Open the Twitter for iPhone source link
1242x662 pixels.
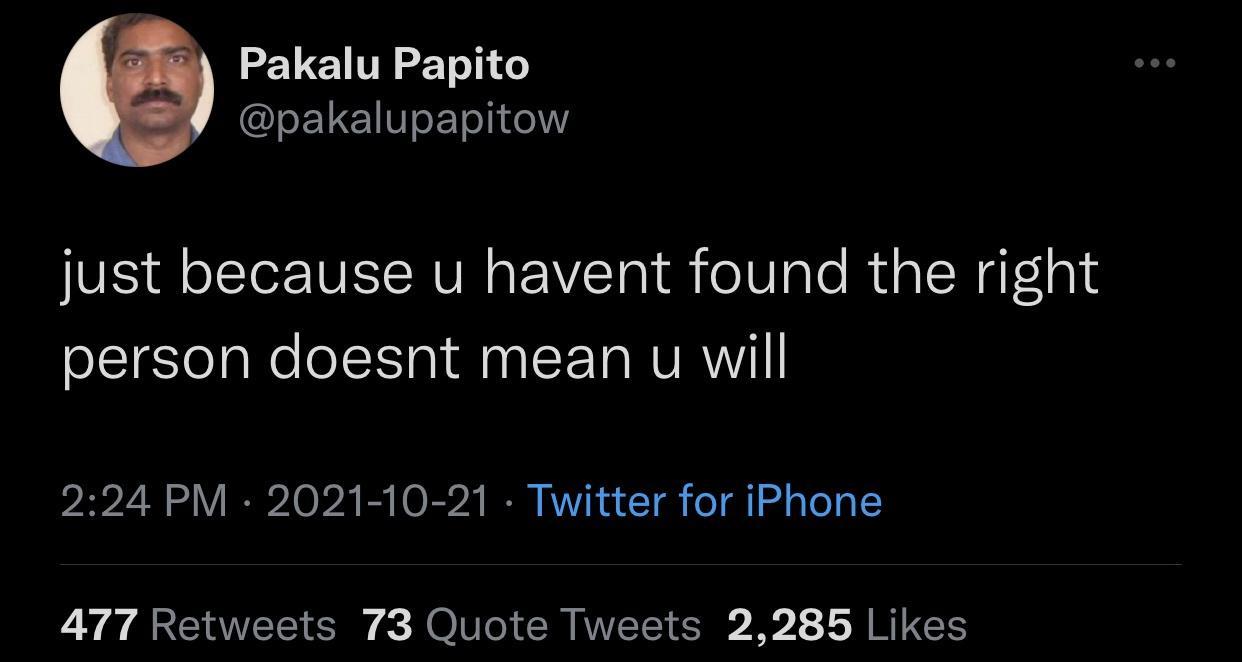click(x=704, y=500)
